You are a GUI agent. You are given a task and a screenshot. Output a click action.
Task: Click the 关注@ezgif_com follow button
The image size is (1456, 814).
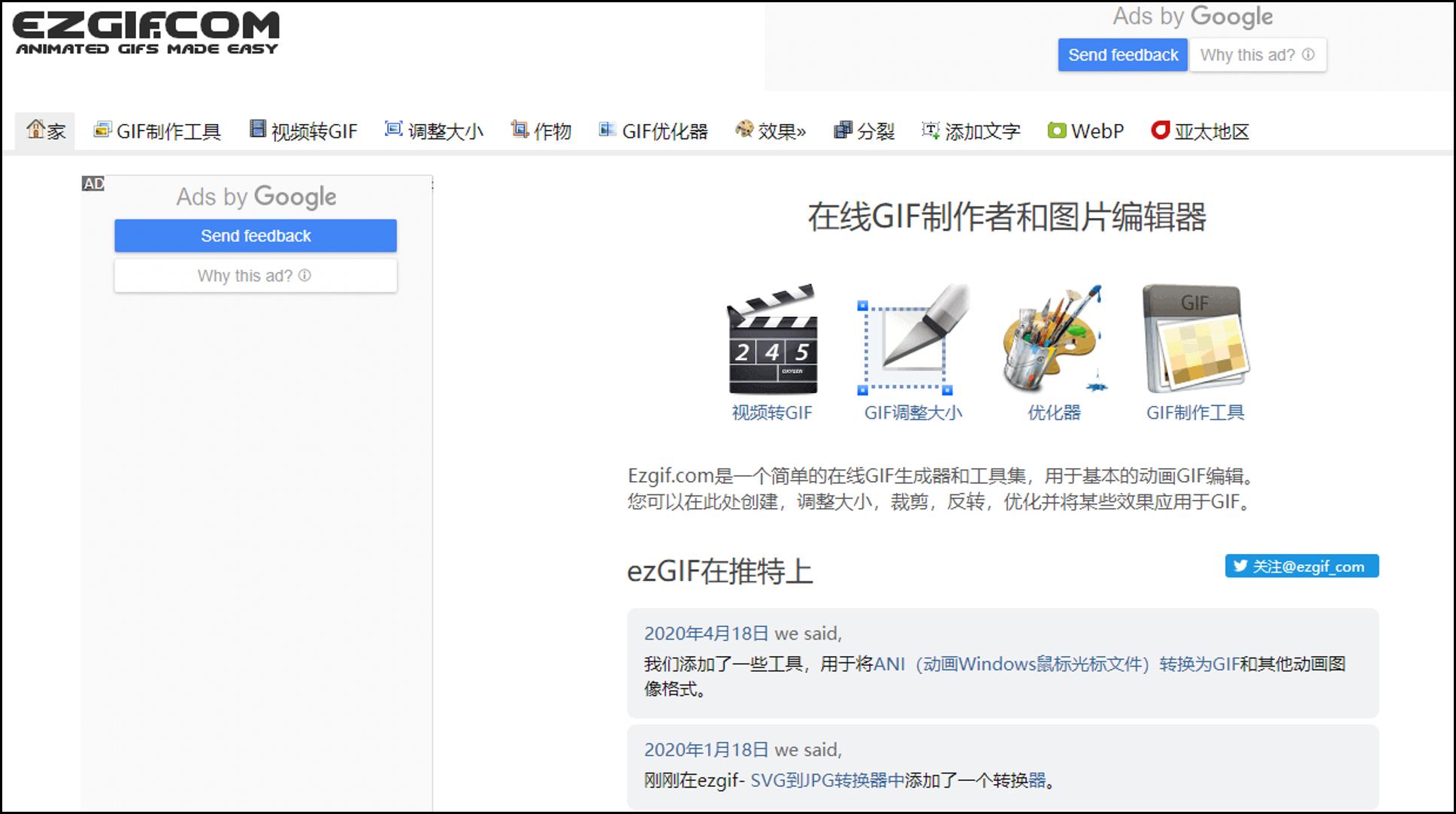(1300, 567)
